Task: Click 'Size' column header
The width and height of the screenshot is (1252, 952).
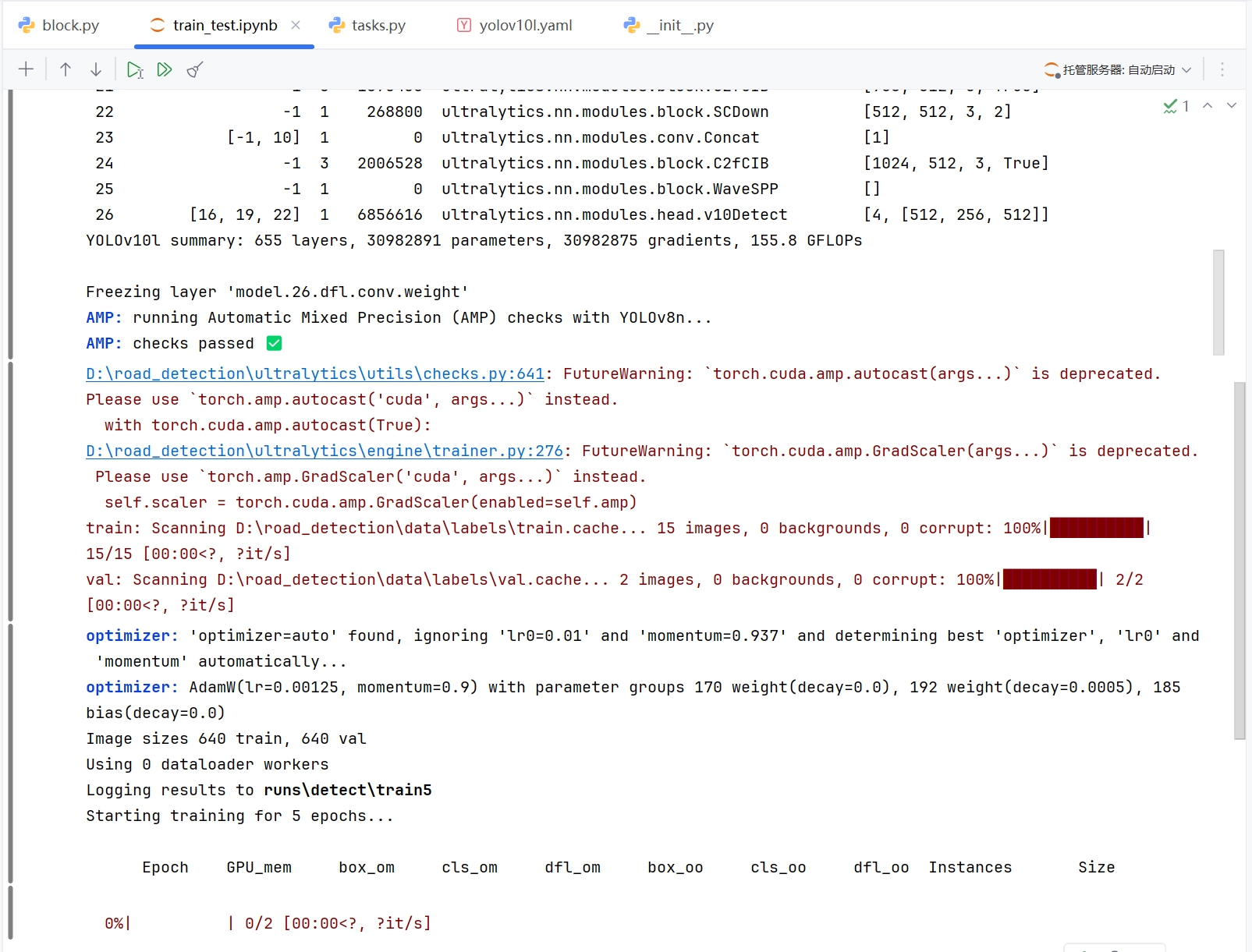Action: click(1097, 867)
